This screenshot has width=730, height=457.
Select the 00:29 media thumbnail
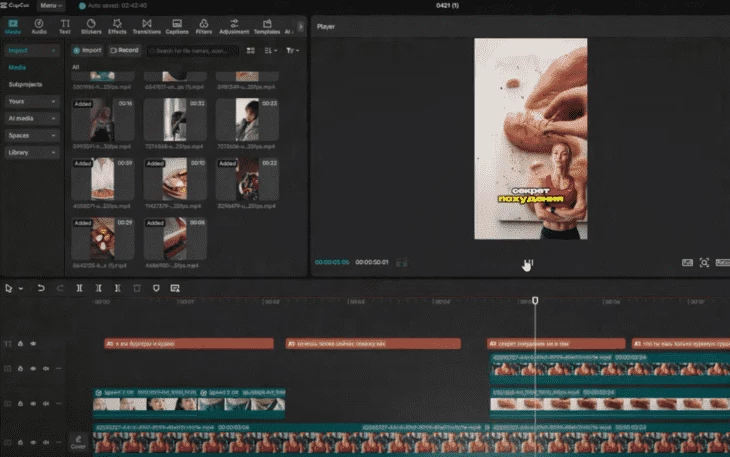click(x=102, y=239)
